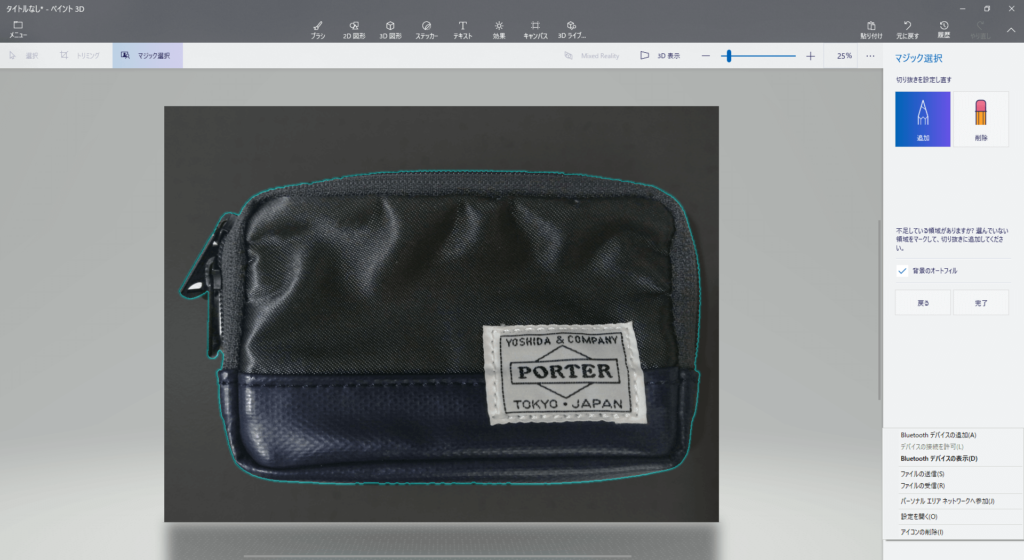Select the トリミング crop tool
This screenshot has width=1024, height=560.
pos(80,55)
